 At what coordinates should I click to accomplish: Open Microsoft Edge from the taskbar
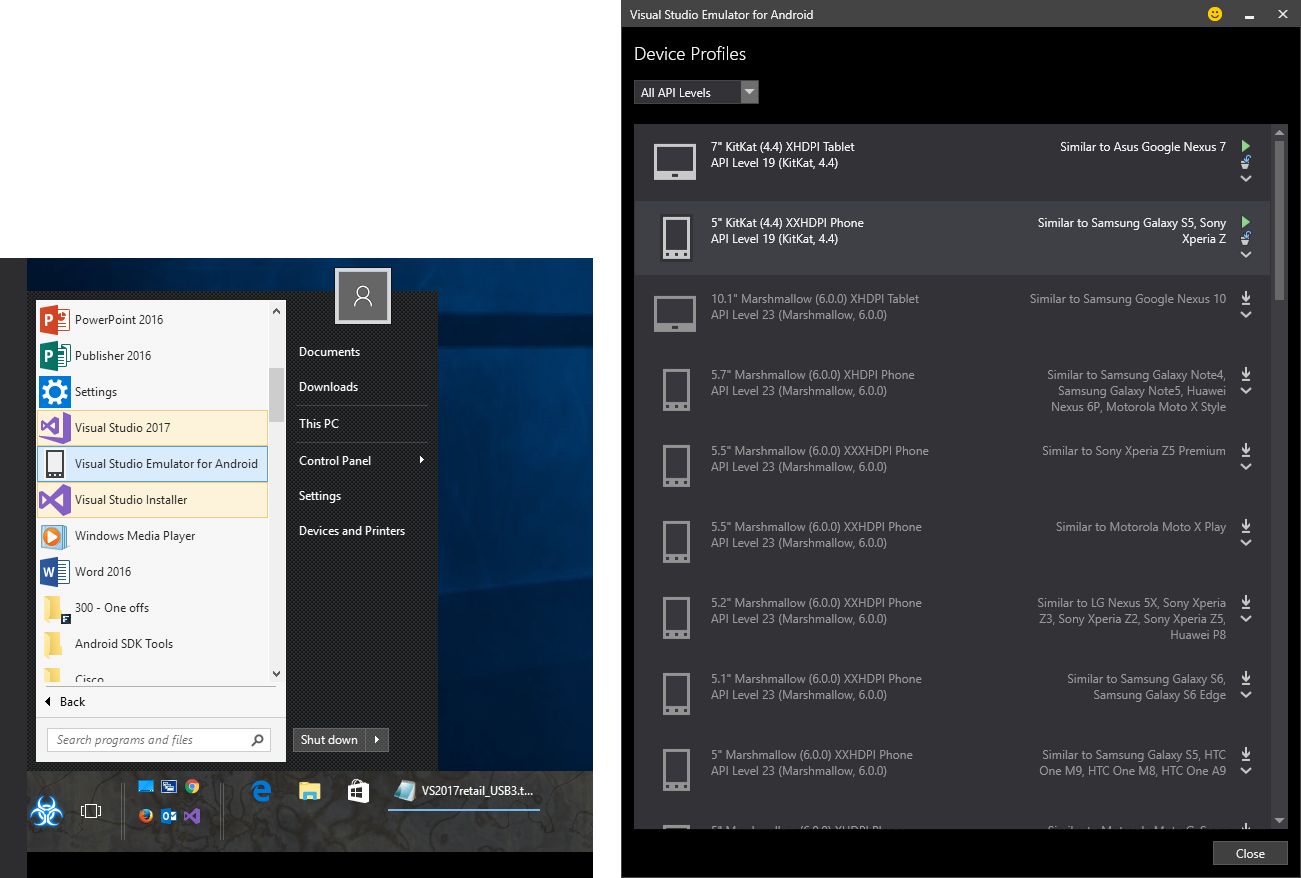[x=262, y=791]
